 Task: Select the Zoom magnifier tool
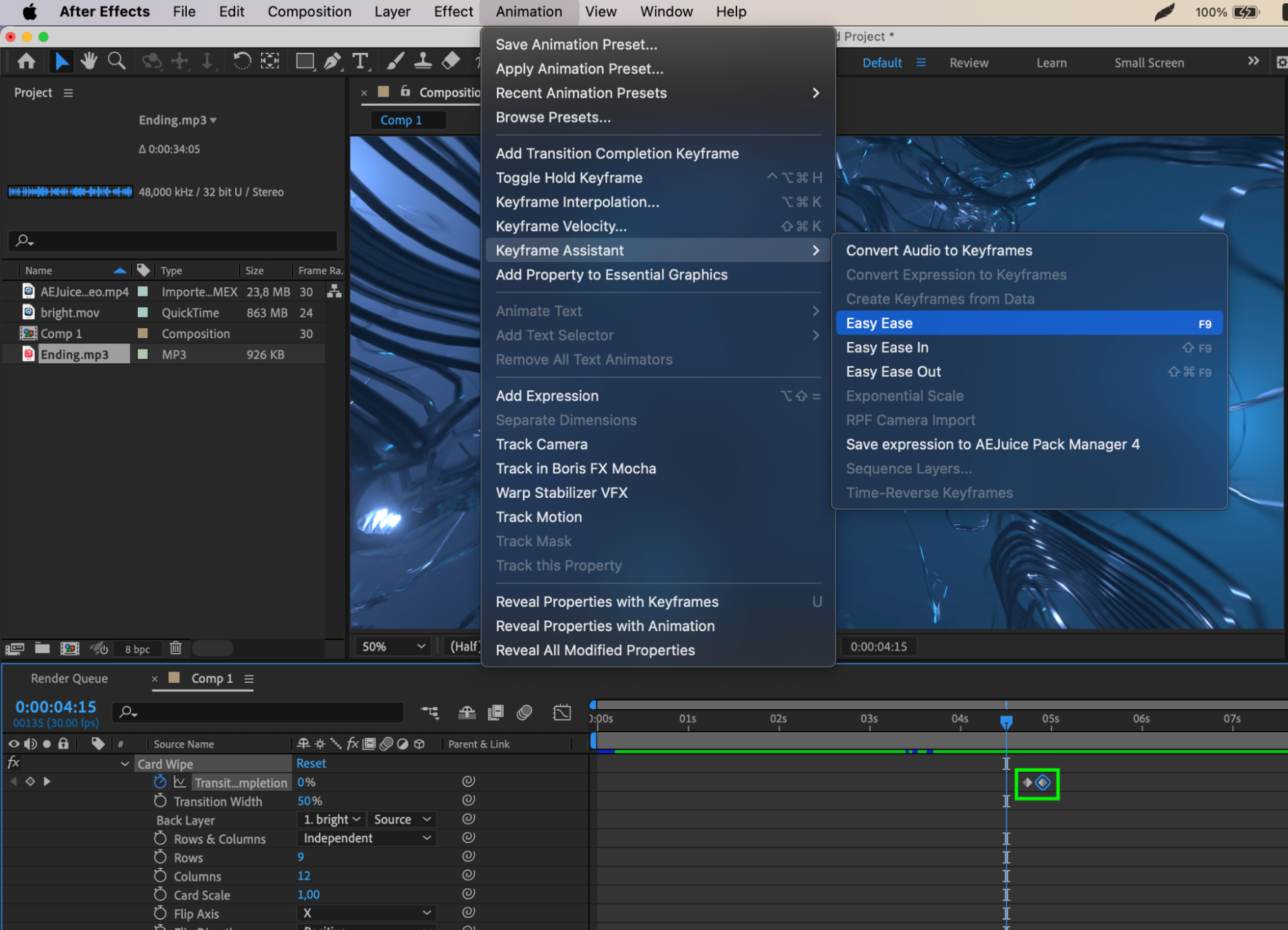(x=117, y=61)
